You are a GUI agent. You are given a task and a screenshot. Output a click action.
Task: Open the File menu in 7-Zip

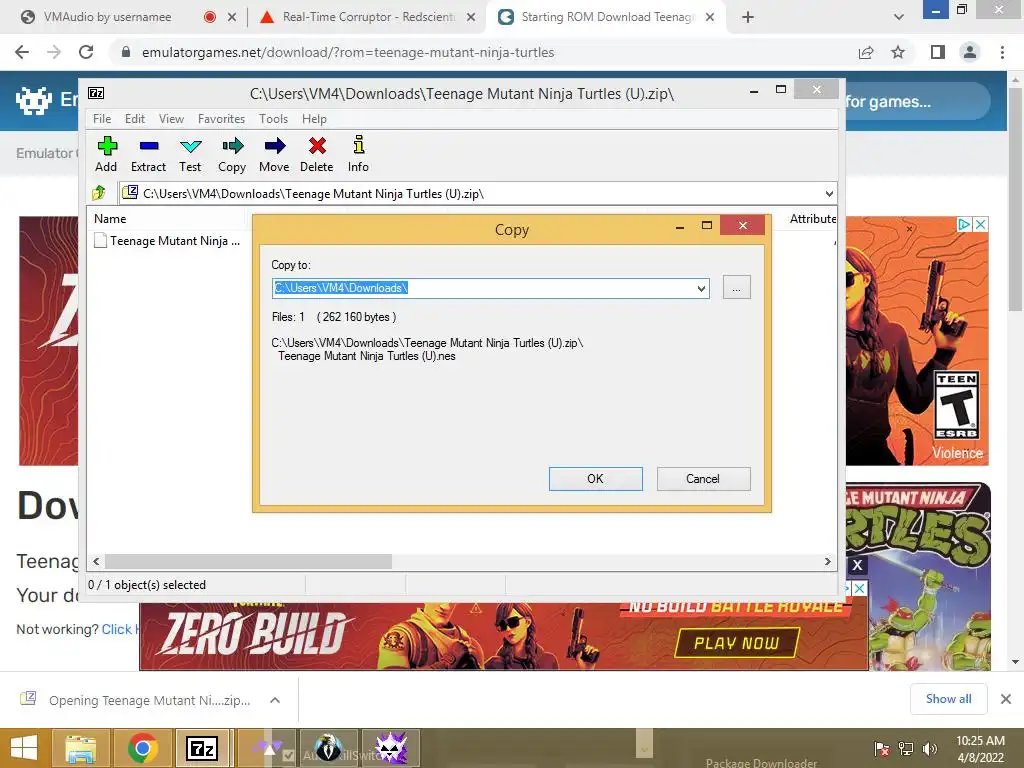tap(102, 119)
